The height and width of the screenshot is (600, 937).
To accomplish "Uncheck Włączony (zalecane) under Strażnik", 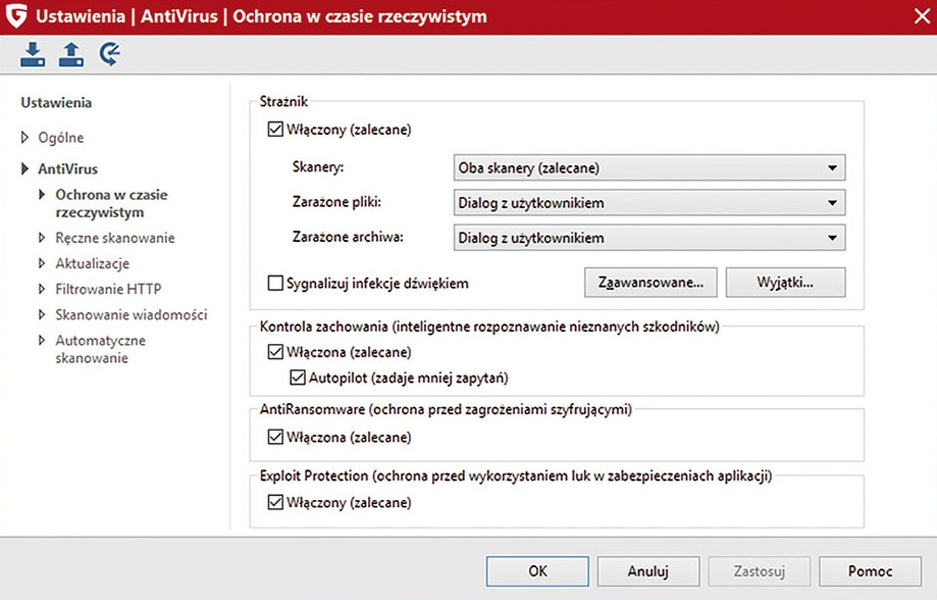I will coord(275,129).
